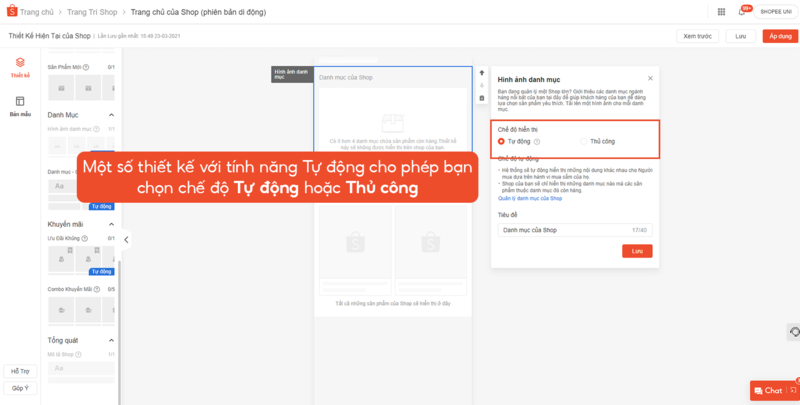Open the notifications bell
Screen dimensions: 800x405
coord(742,11)
